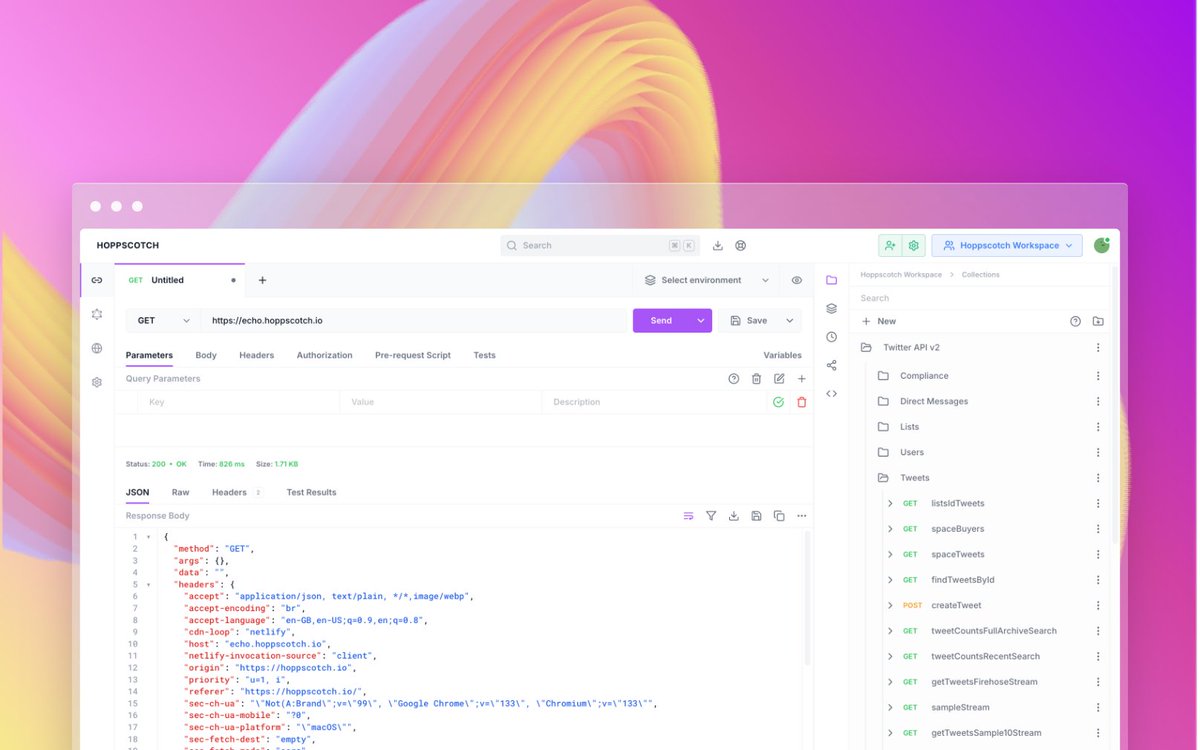This screenshot has height=750, width=1200.
Task: Select the Realtime globe icon in the sidebar
Action: (96, 348)
